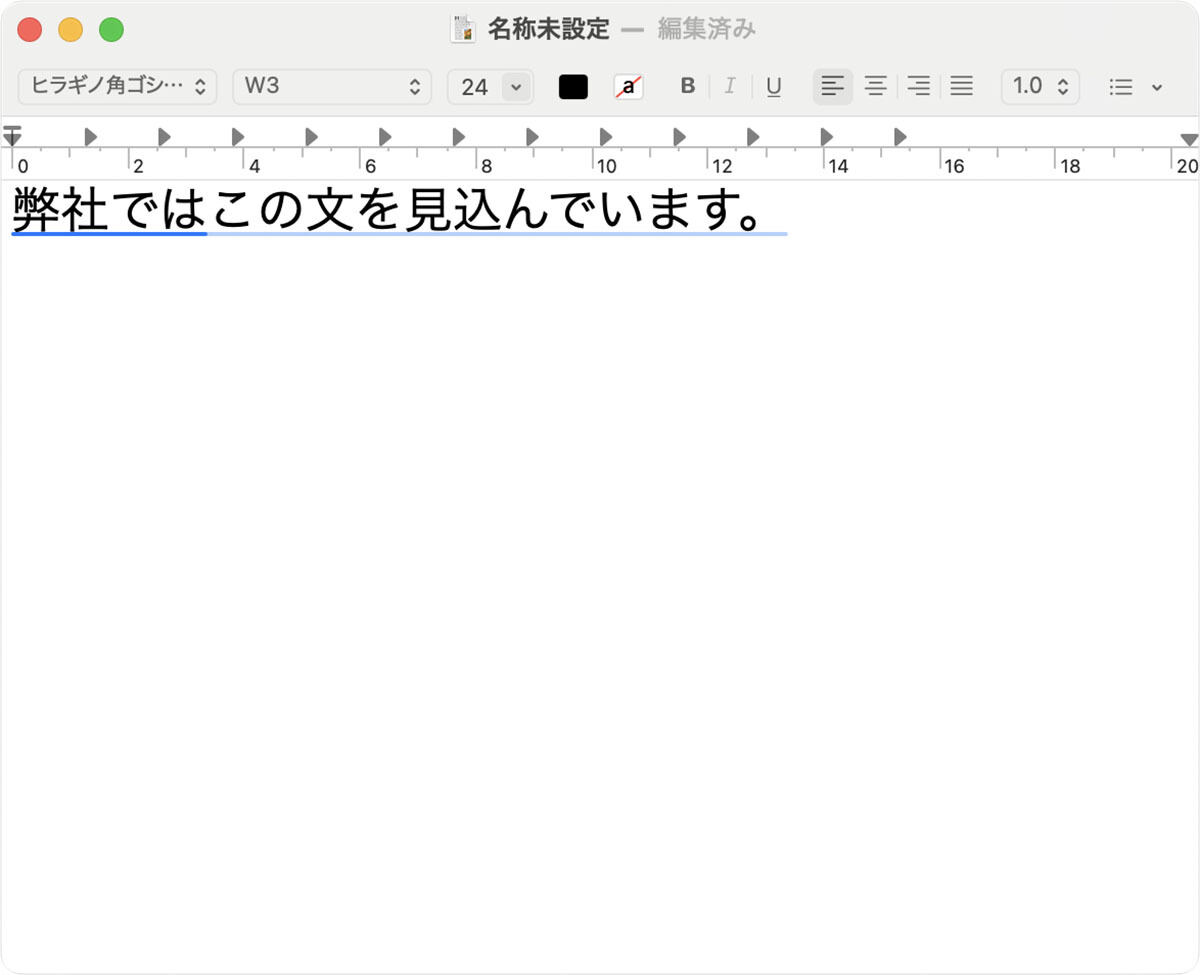Toggle underline formatting

click(773, 86)
